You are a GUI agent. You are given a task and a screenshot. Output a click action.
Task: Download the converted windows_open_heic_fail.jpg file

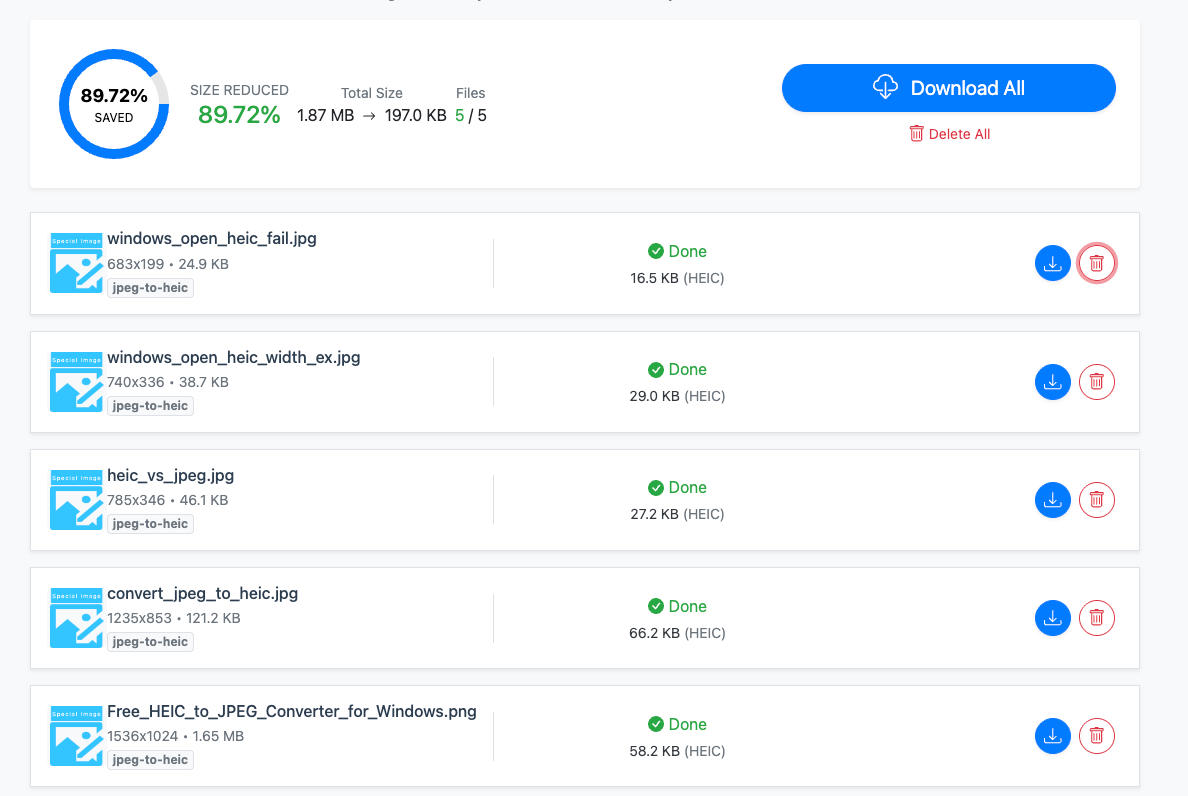(x=1052, y=264)
